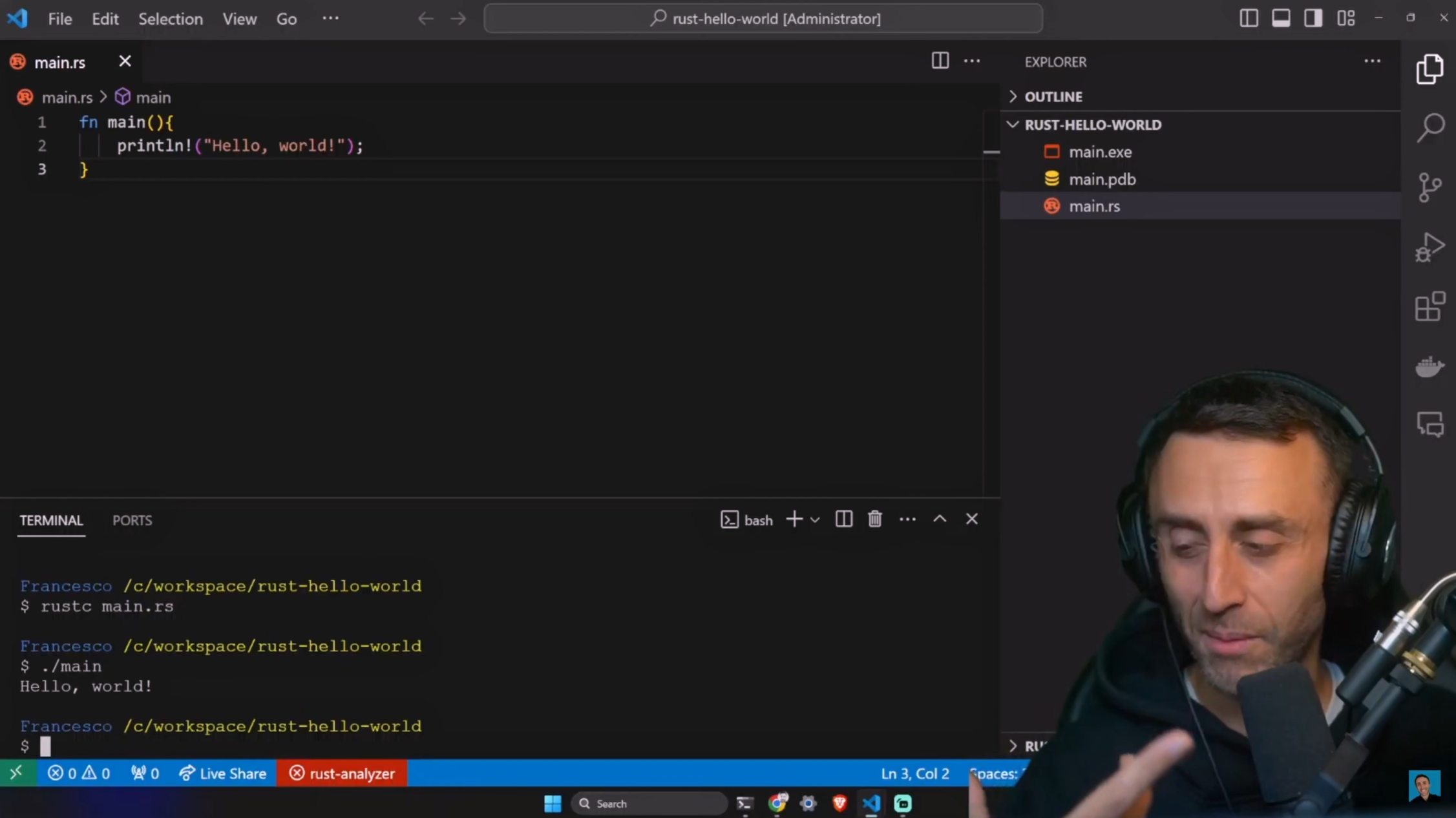1456x818 pixels.
Task: Collapse the RUST-HELLO-WORLD folder
Action: (1012, 125)
